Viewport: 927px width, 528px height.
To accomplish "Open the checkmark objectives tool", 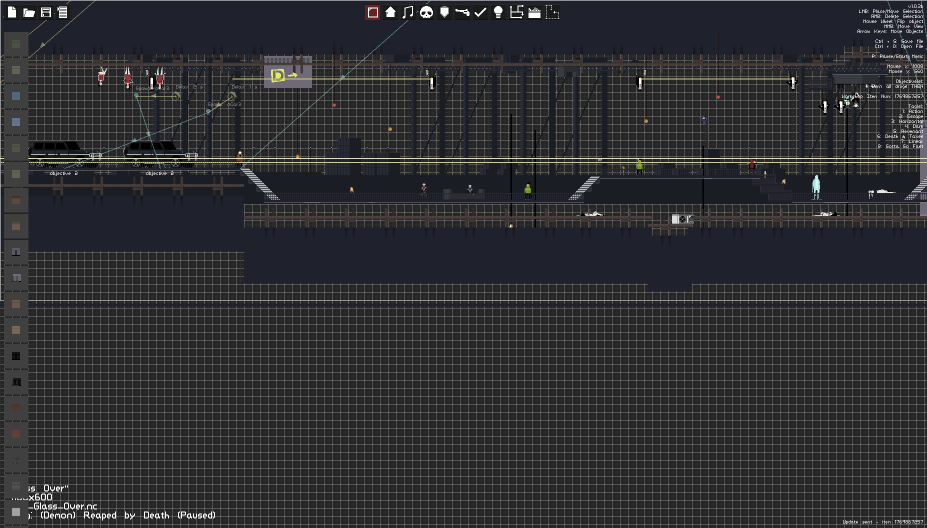I will [x=480, y=12].
